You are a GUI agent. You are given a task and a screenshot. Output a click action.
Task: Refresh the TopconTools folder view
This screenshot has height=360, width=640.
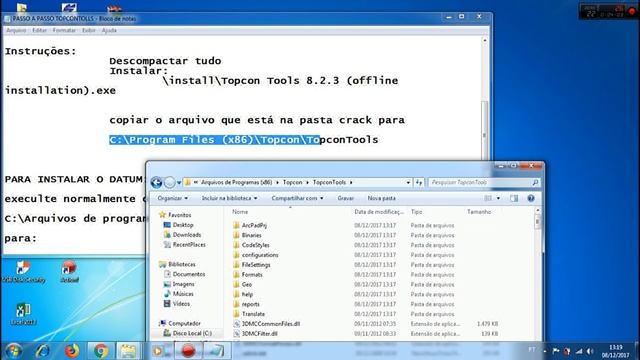pos(419,182)
